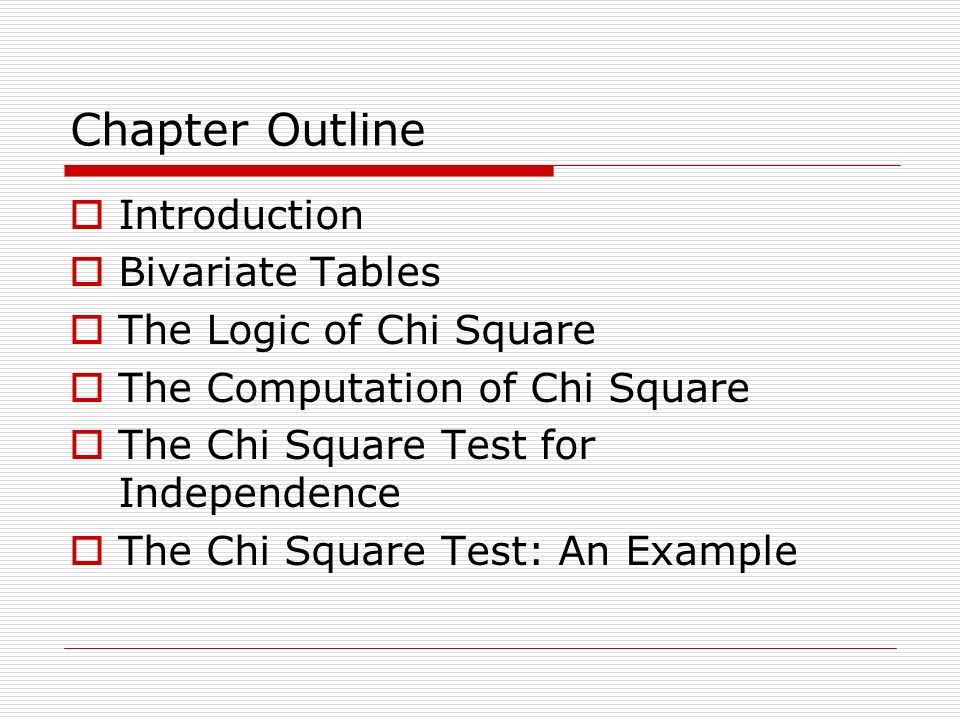Select the Introduction text line
This screenshot has height=720, width=960.
tap(241, 216)
